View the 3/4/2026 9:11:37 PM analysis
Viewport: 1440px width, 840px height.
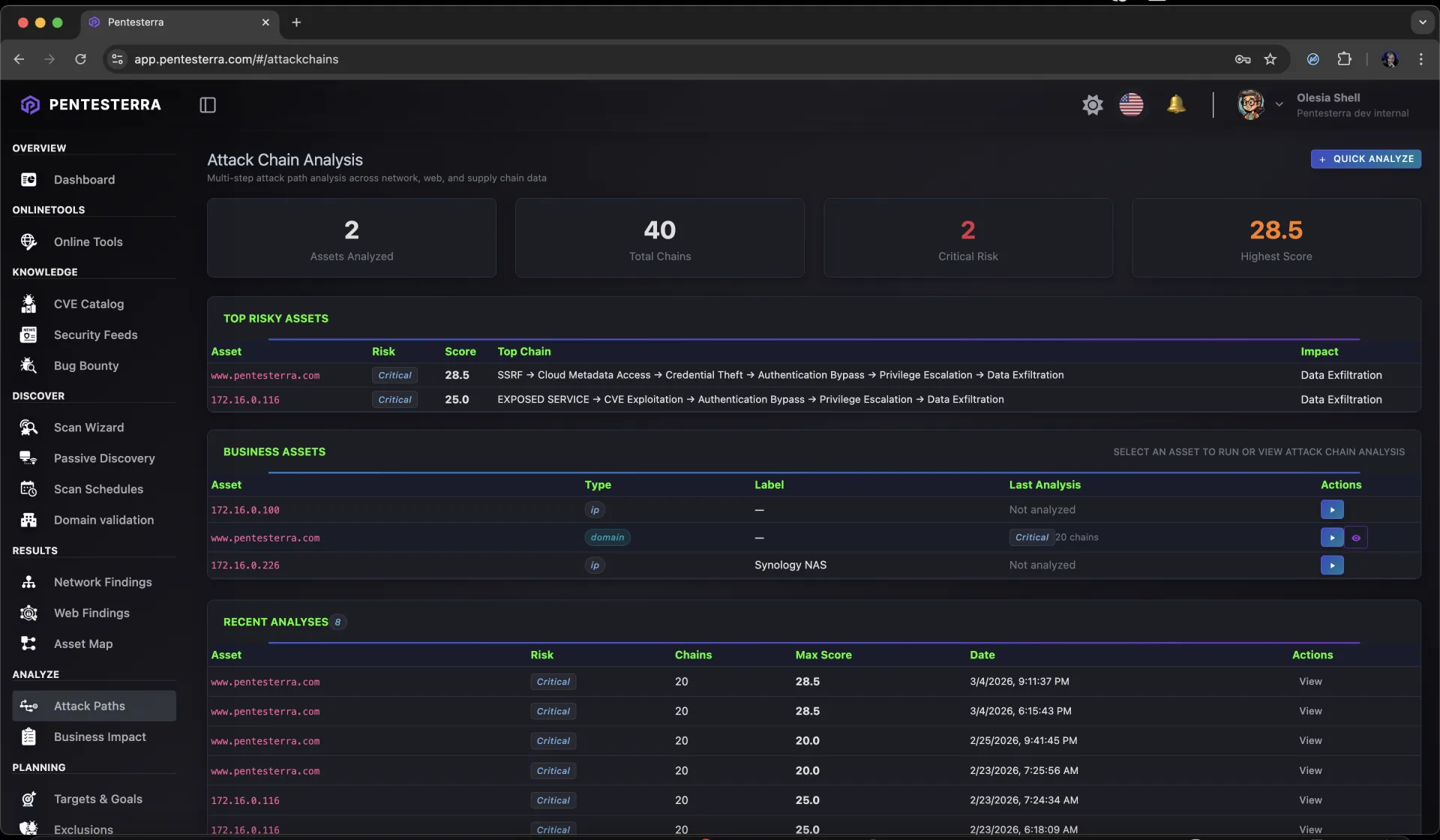point(1310,682)
